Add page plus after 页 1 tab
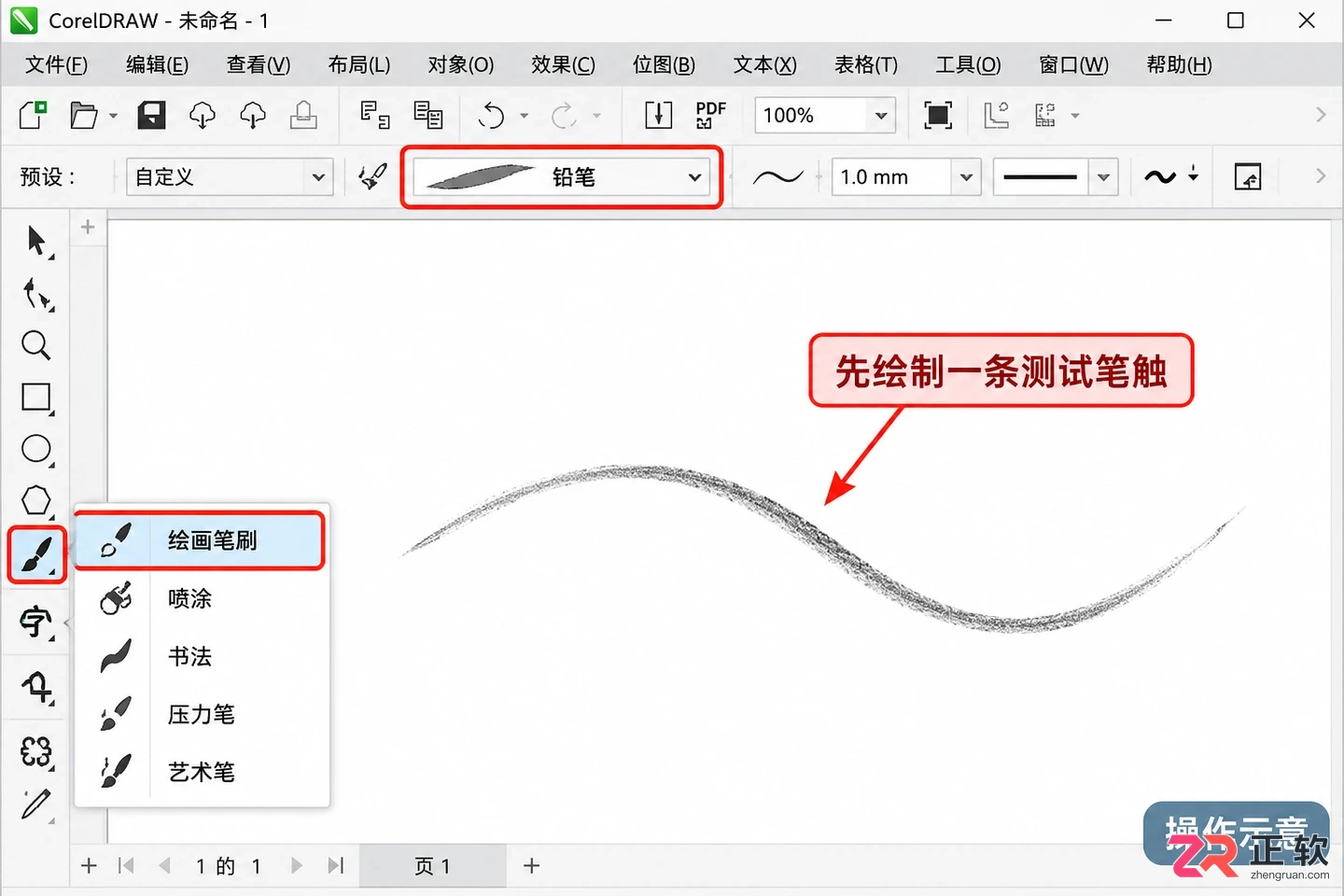The height and width of the screenshot is (896, 1344). click(531, 866)
